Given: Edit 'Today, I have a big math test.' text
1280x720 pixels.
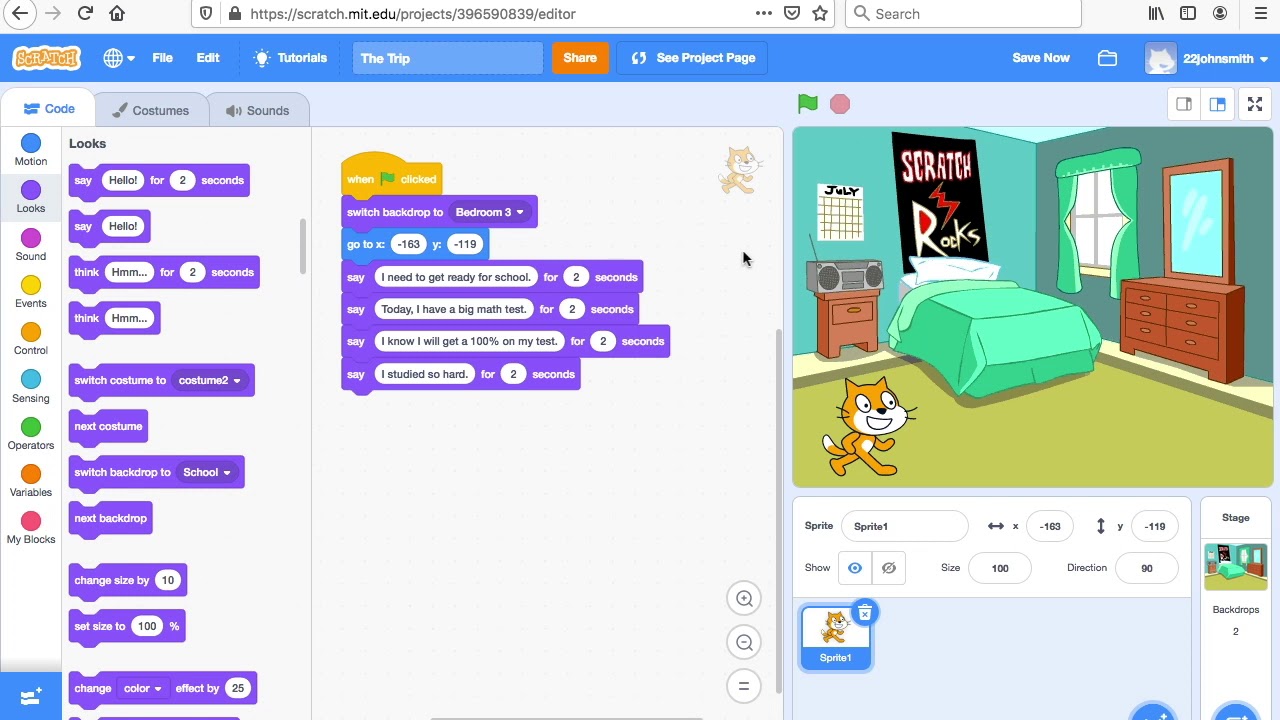Looking at the screenshot, I should click(x=453, y=309).
